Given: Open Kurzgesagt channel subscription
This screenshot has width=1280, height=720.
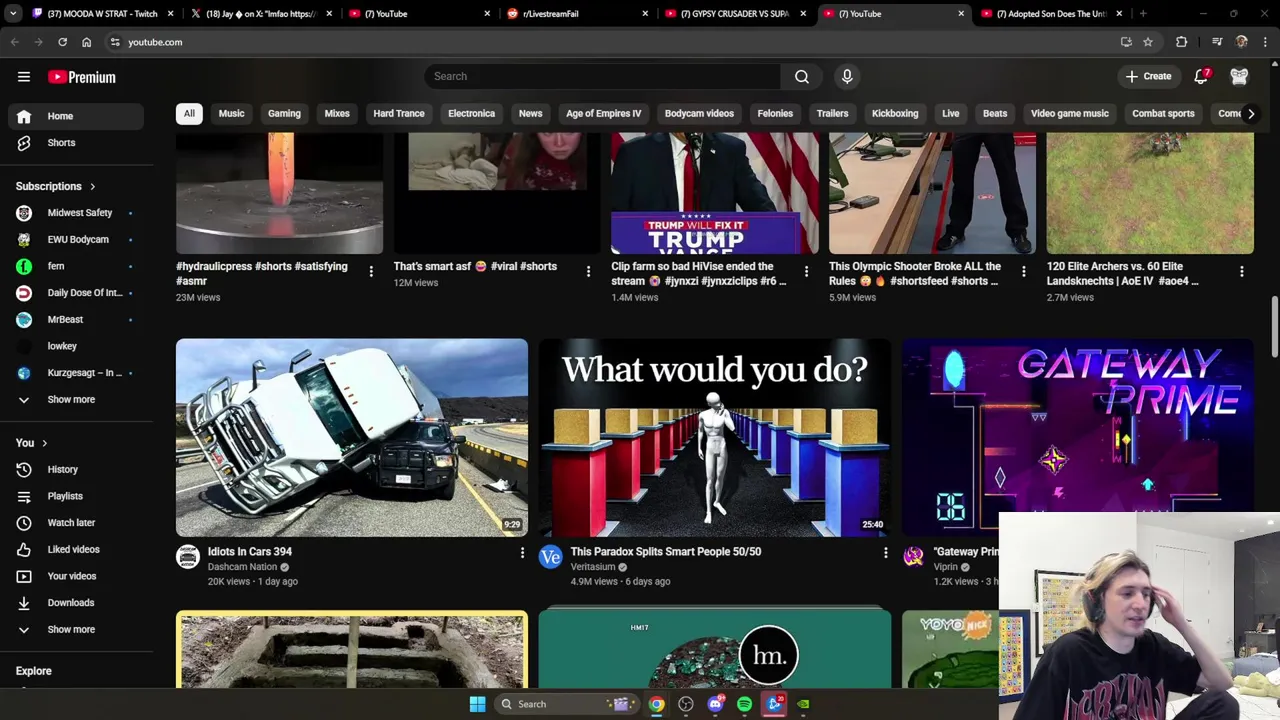Looking at the screenshot, I should [77, 373].
